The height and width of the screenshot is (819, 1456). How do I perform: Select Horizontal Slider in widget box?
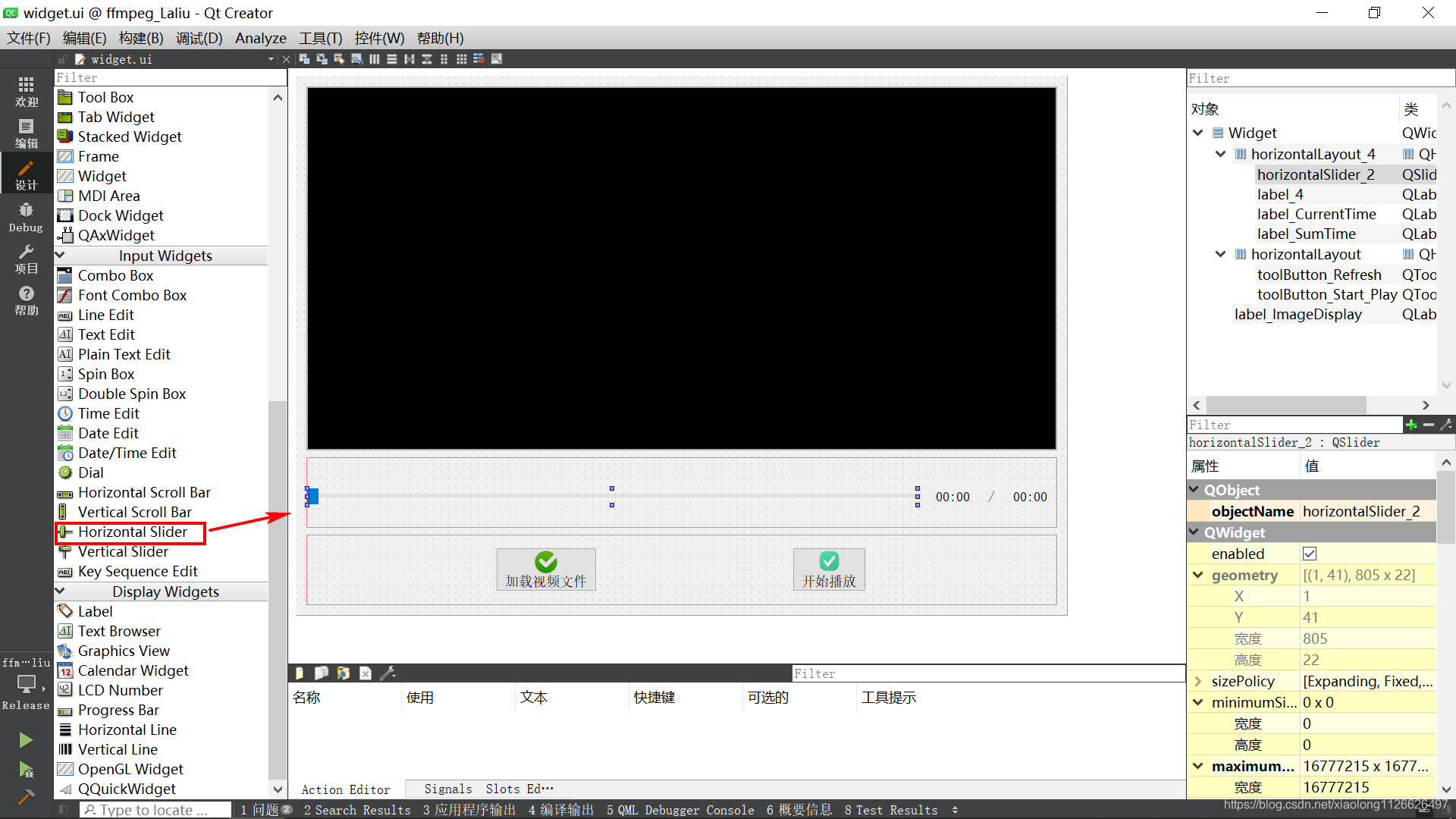(132, 532)
